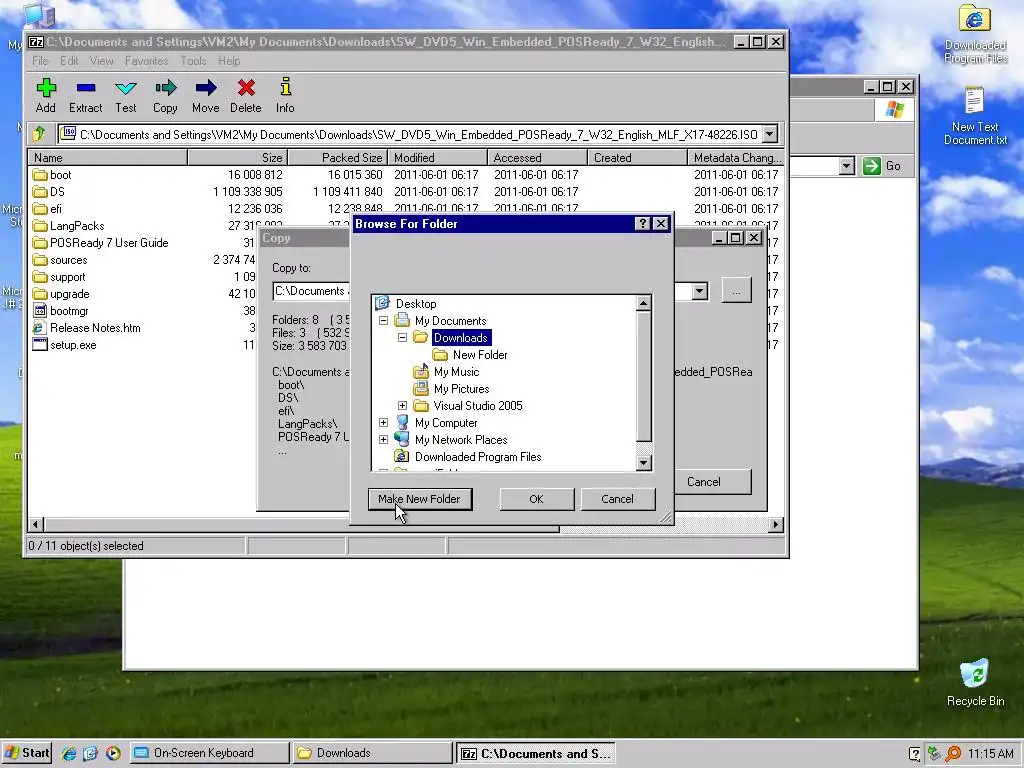Open the Help menu
Screen dimensions: 1024x768
229,61
